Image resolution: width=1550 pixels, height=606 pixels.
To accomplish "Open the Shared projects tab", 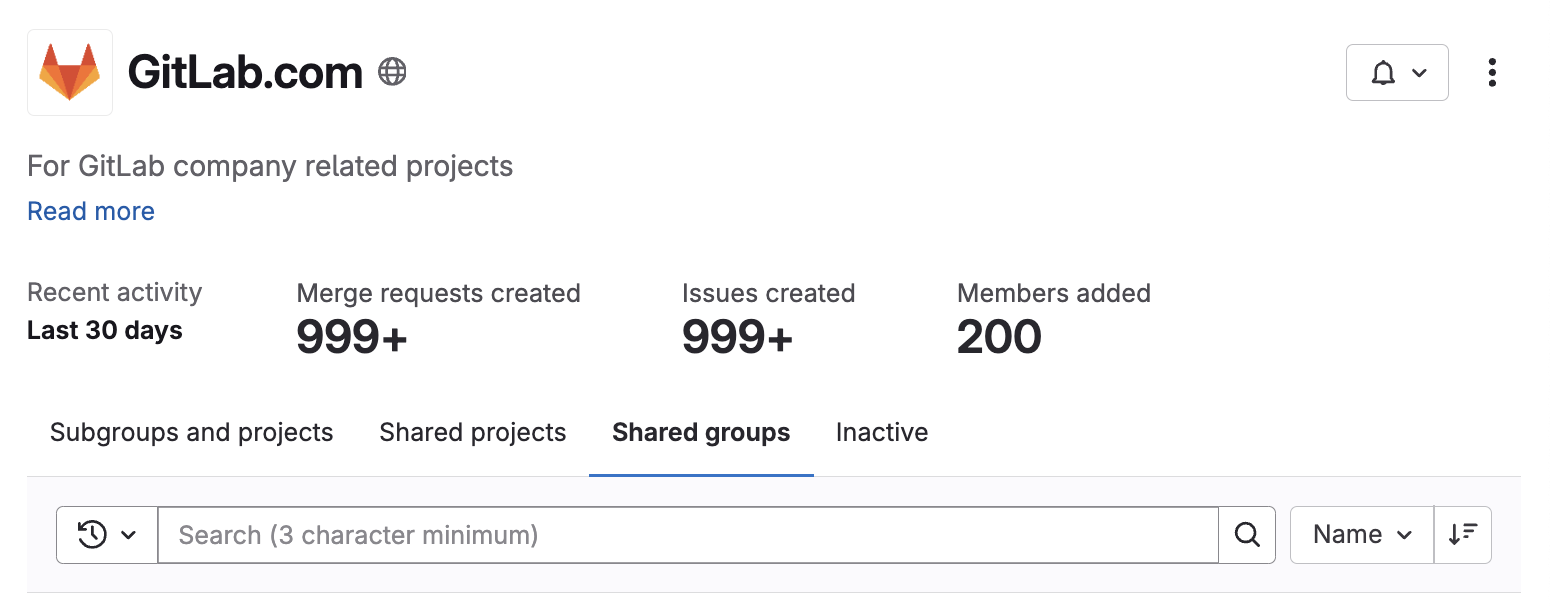I will 472,433.
